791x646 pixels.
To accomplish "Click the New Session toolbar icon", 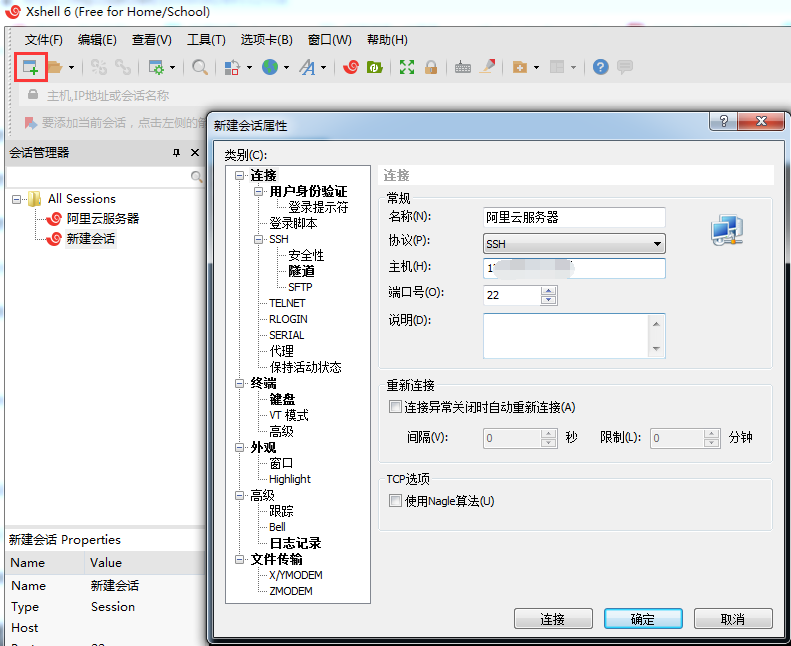I will [30, 67].
